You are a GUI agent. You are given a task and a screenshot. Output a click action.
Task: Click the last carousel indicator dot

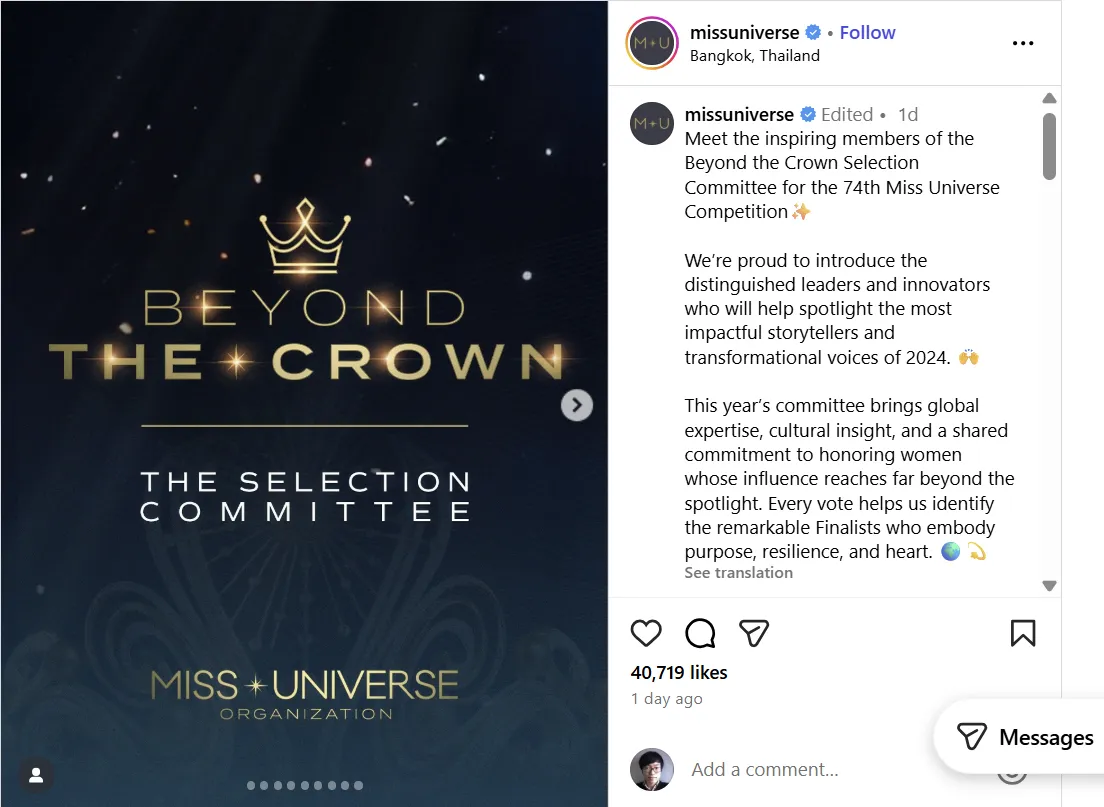[359, 786]
